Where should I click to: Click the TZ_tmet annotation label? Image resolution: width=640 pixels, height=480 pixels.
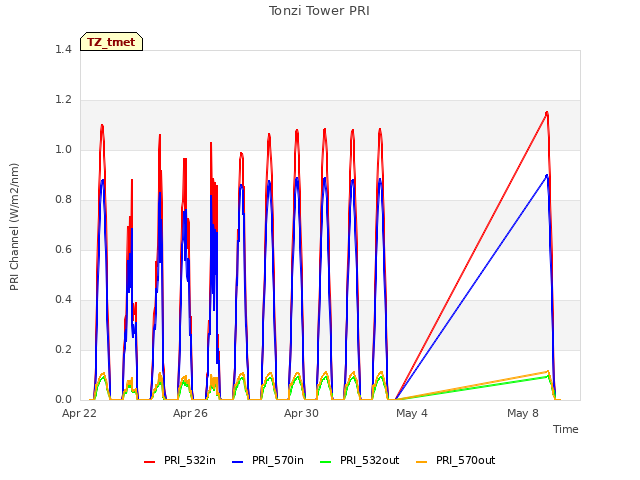tap(111, 42)
